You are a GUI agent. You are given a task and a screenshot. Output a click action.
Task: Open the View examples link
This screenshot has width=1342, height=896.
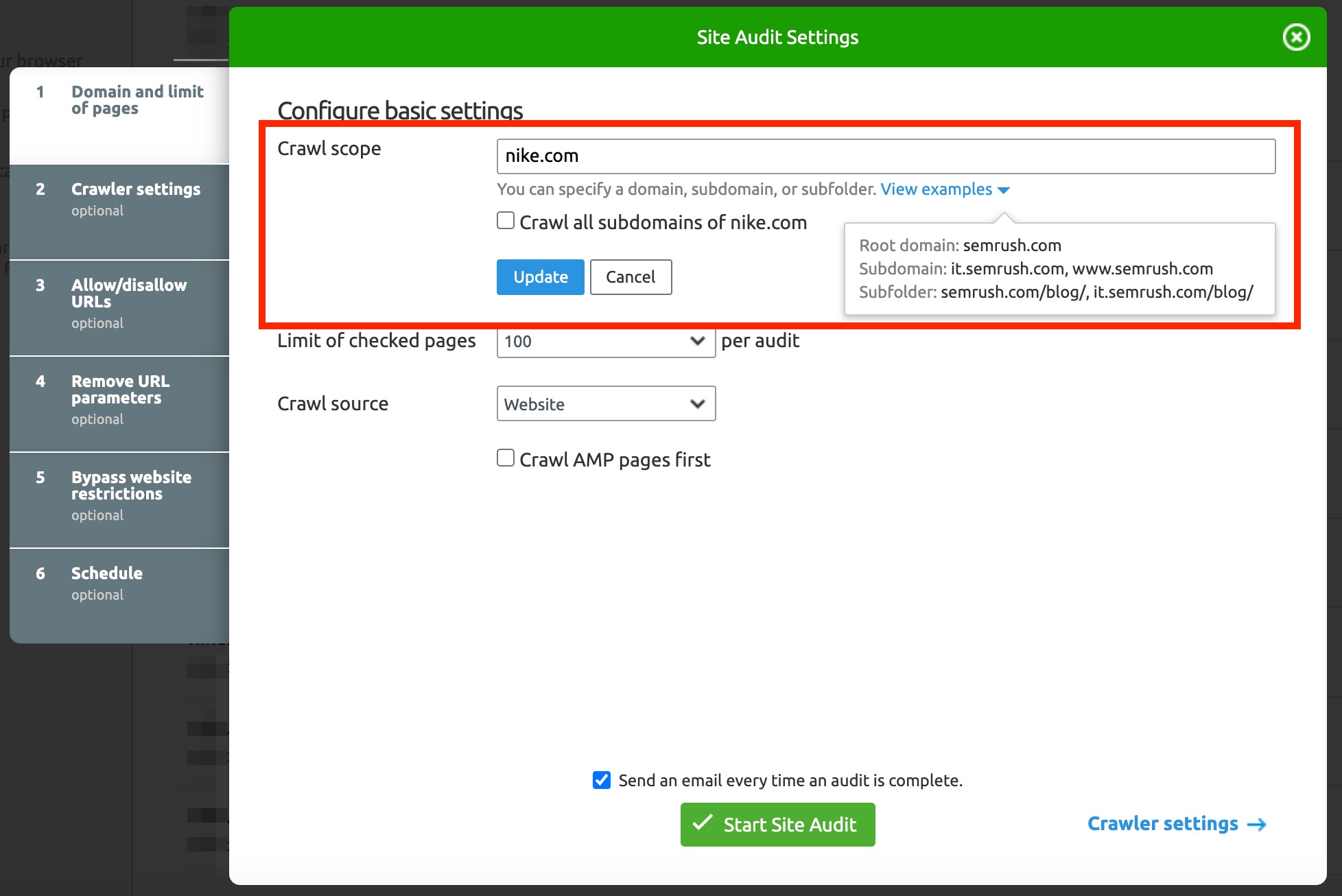(x=936, y=189)
